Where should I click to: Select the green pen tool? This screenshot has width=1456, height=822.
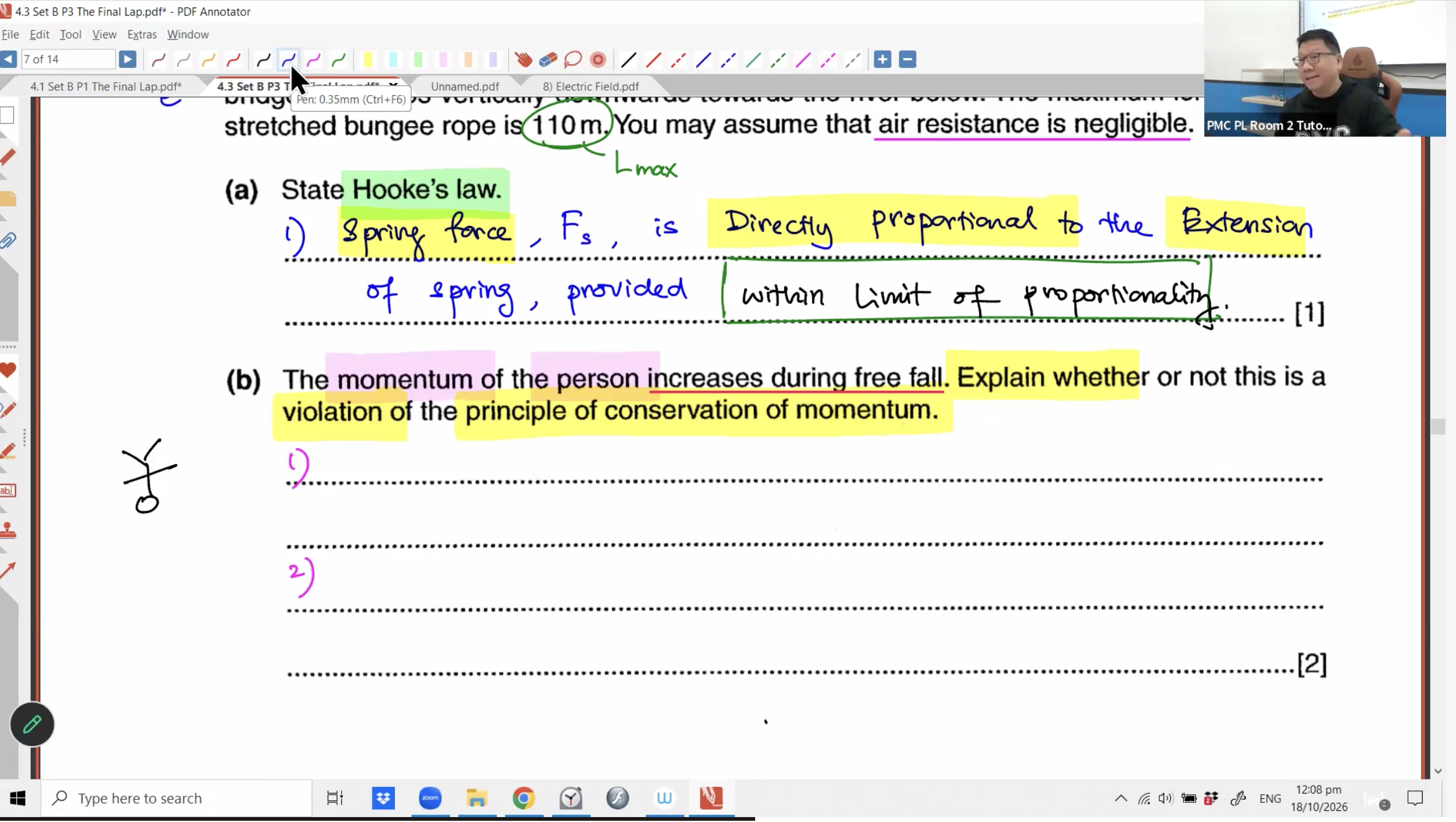pyautogui.click(x=338, y=60)
